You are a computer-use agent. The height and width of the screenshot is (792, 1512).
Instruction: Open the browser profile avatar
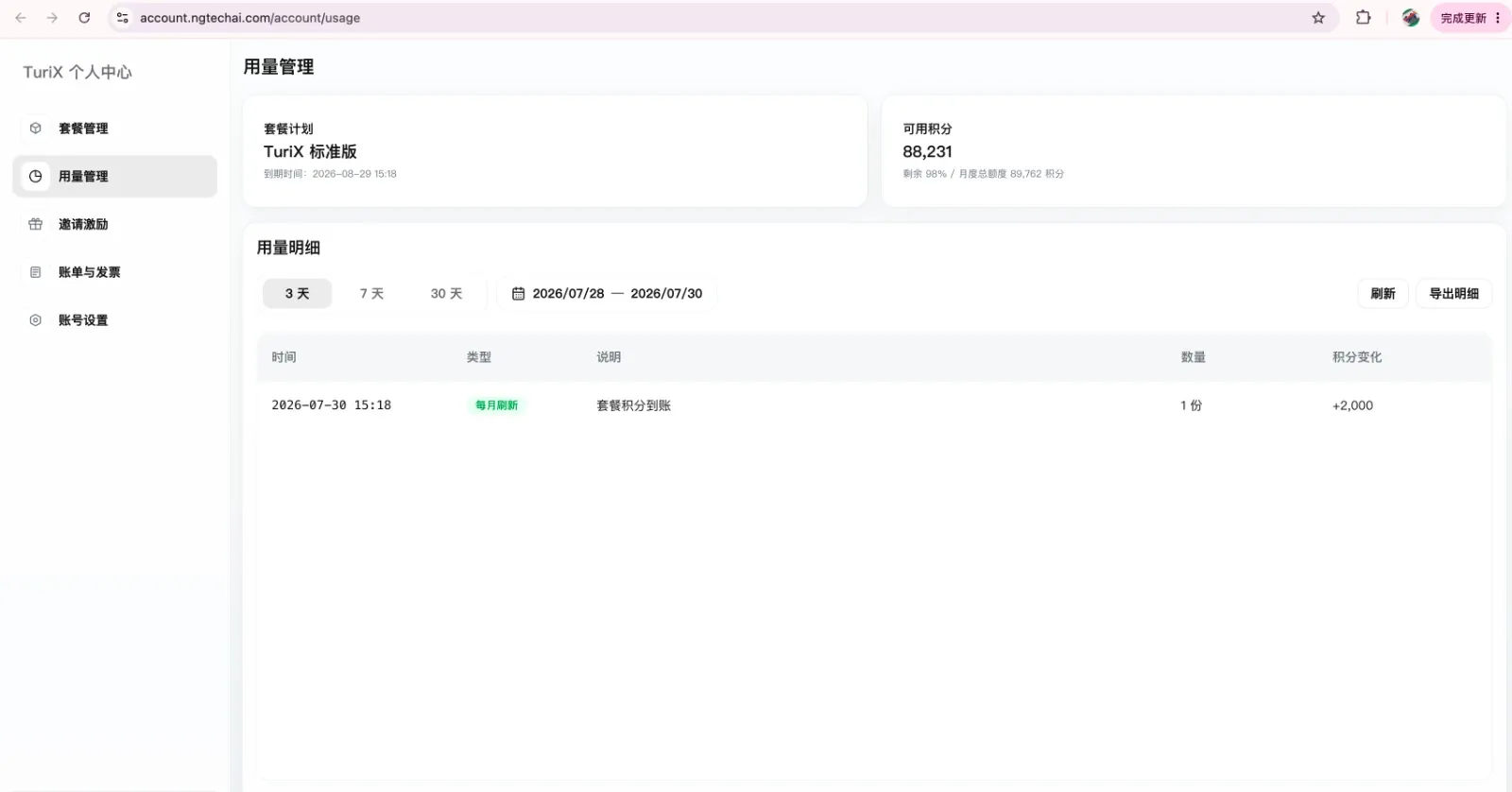pyautogui.click(x=1411, y=18)
